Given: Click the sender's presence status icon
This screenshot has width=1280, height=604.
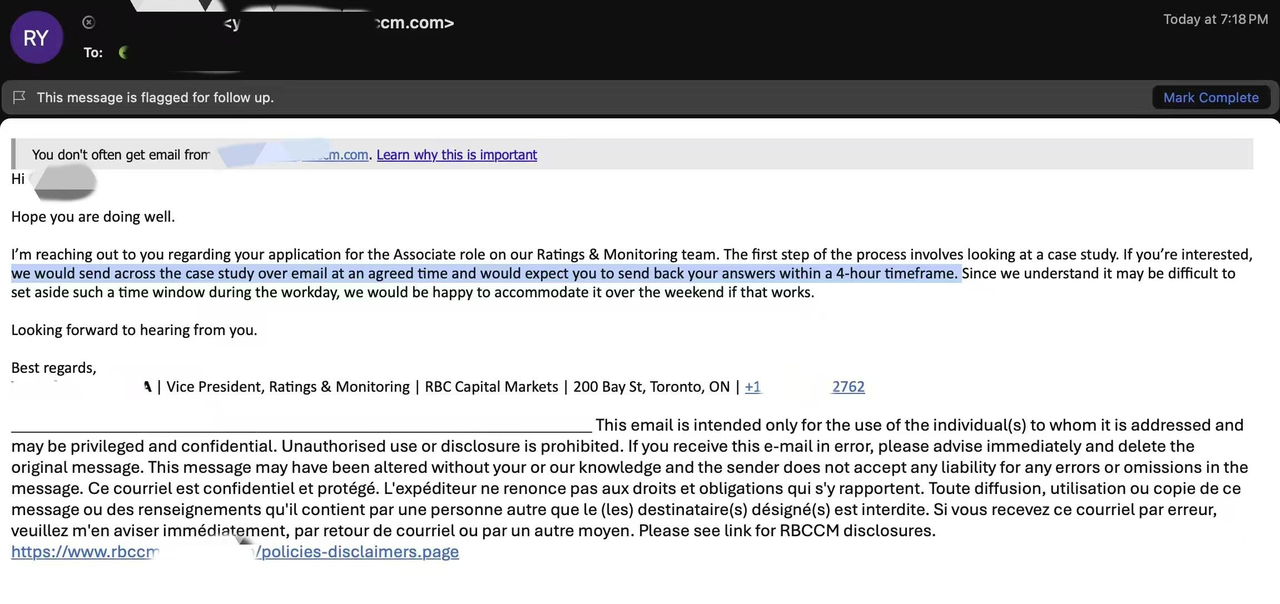Looking at the screenshot, I should (x=88, y=22).
